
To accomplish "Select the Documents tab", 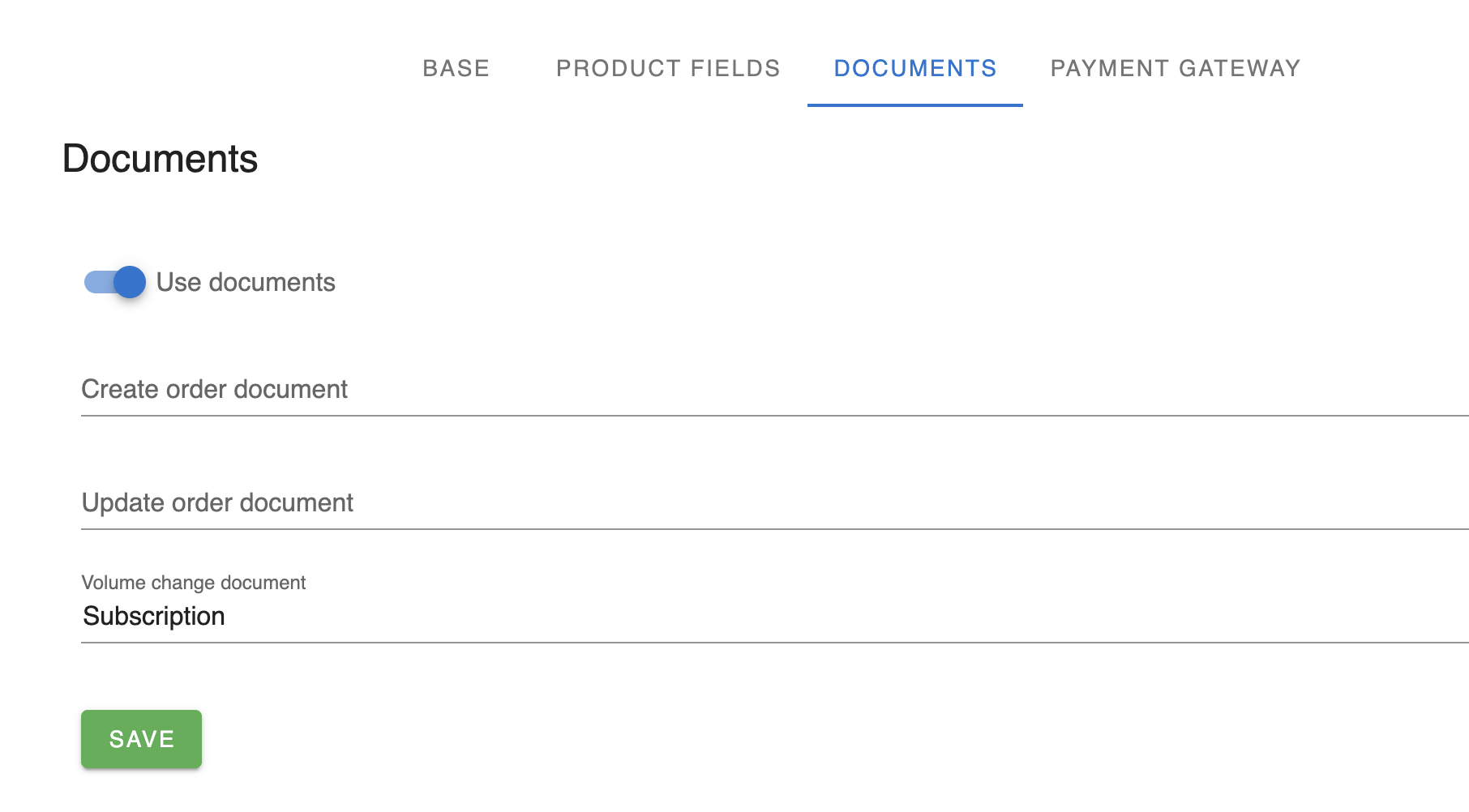I will point(915,69).
